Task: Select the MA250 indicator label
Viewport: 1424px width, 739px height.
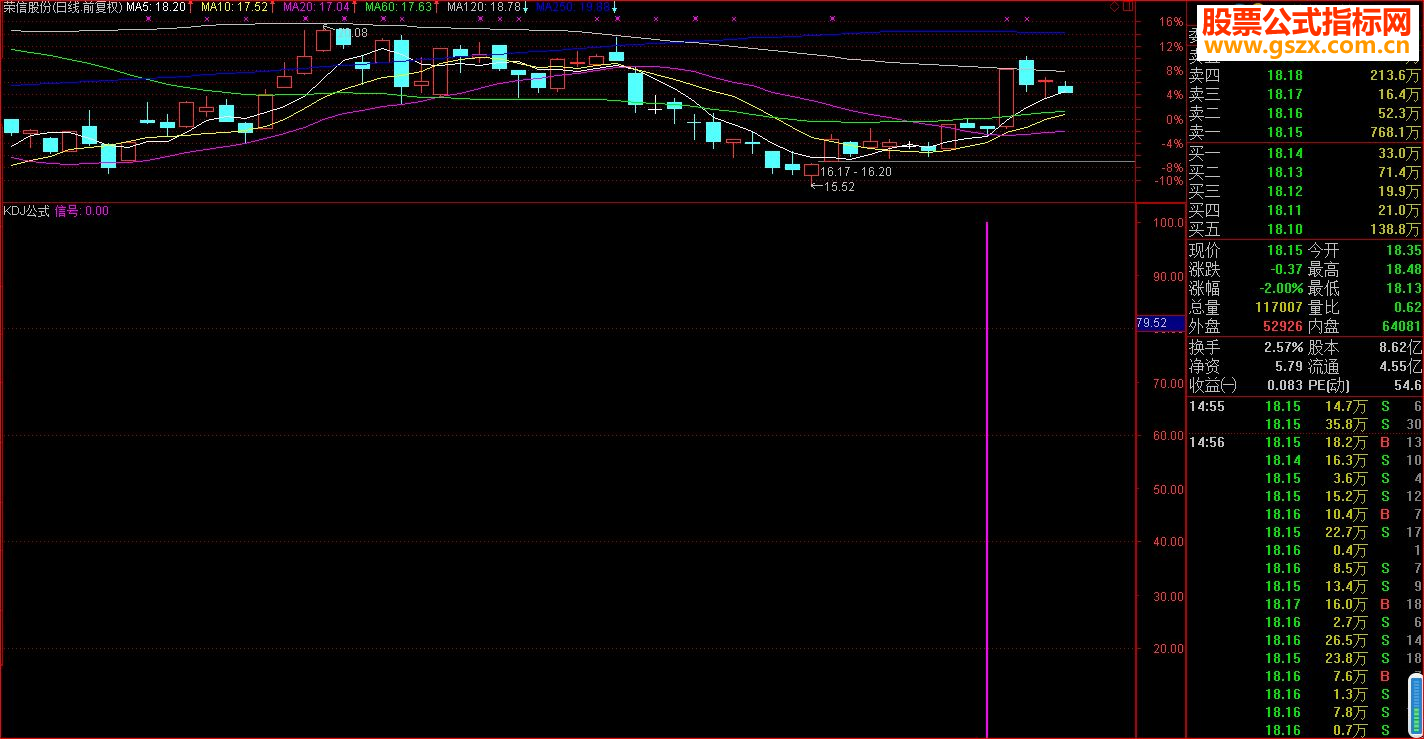Action: click(573, 7)
